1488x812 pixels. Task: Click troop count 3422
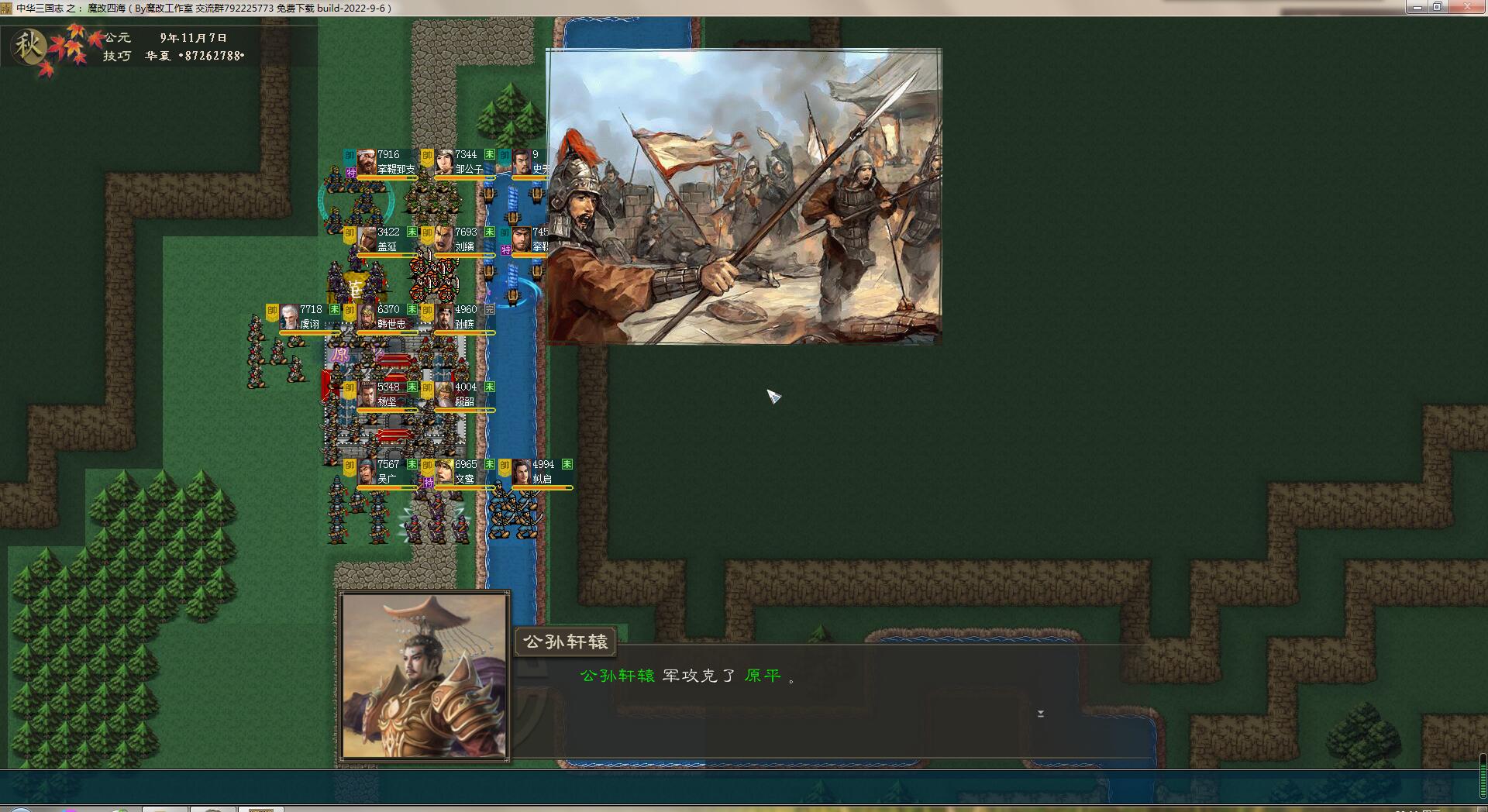click(388, 232)
